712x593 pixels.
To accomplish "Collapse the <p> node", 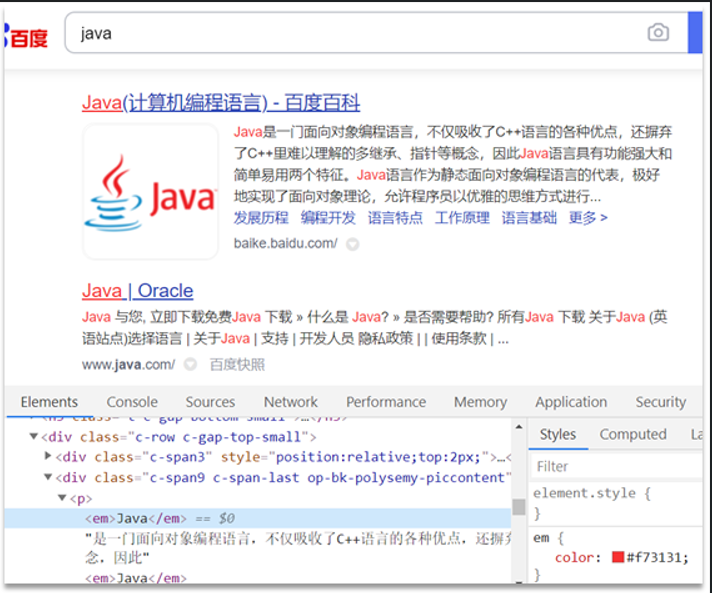I will [63, 498].
